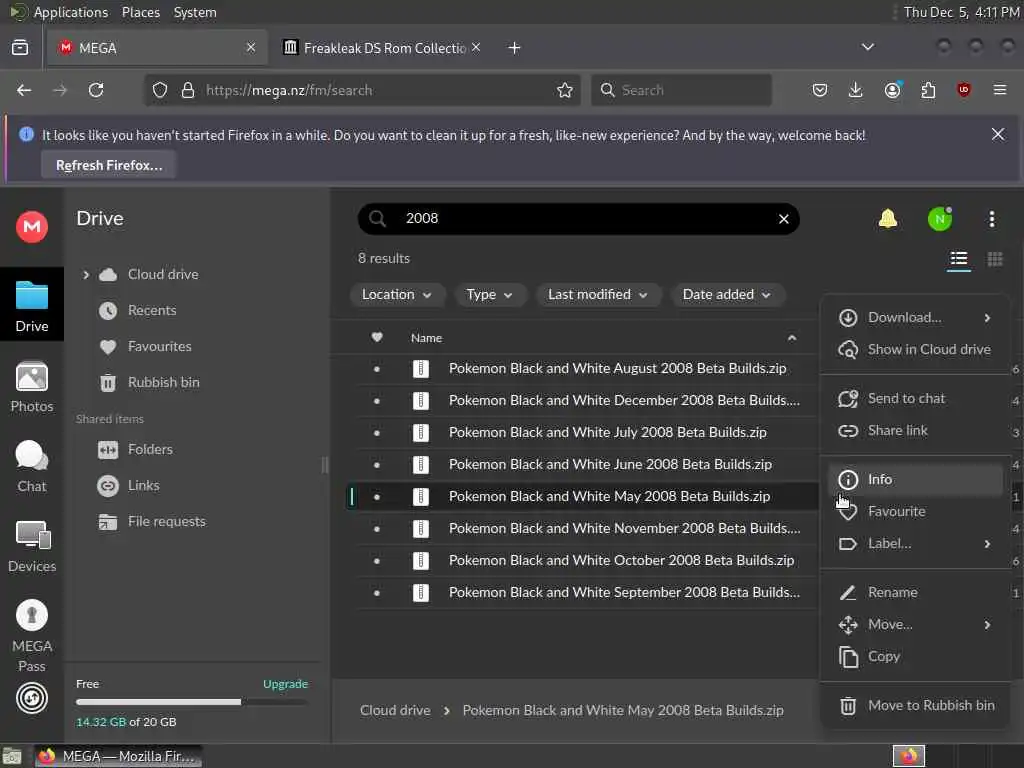Open the Photos section

[x=31, y=387]
